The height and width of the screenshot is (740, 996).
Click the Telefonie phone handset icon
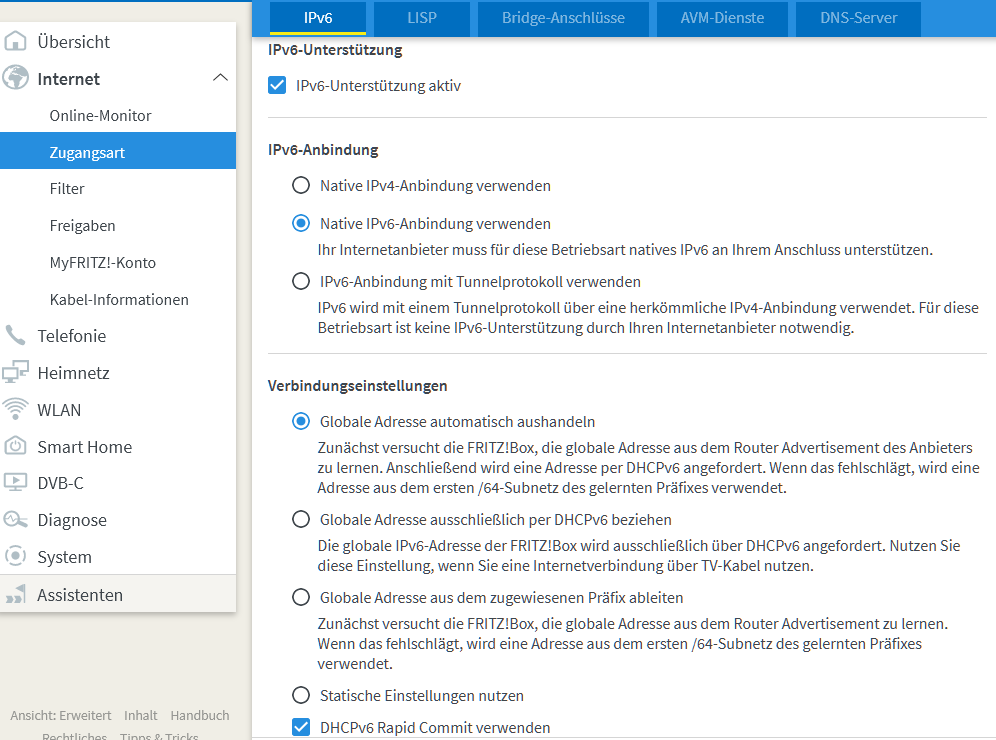click(x=15, y=335)
